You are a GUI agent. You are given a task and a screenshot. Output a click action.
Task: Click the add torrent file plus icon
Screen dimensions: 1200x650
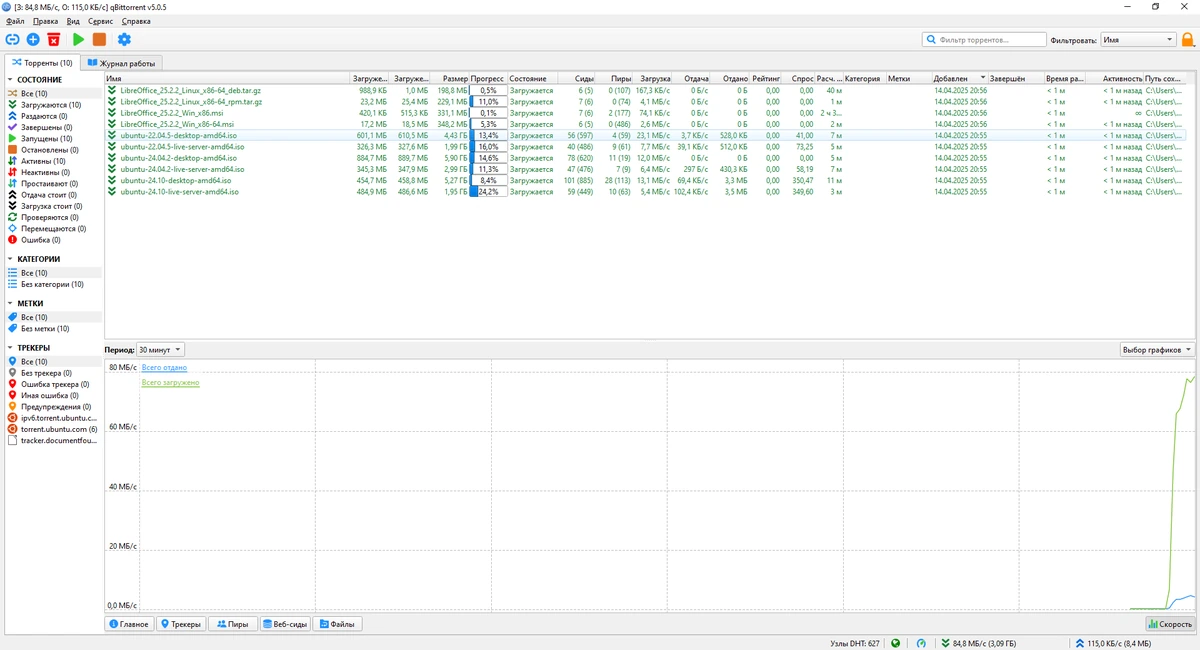click(33, 39)
